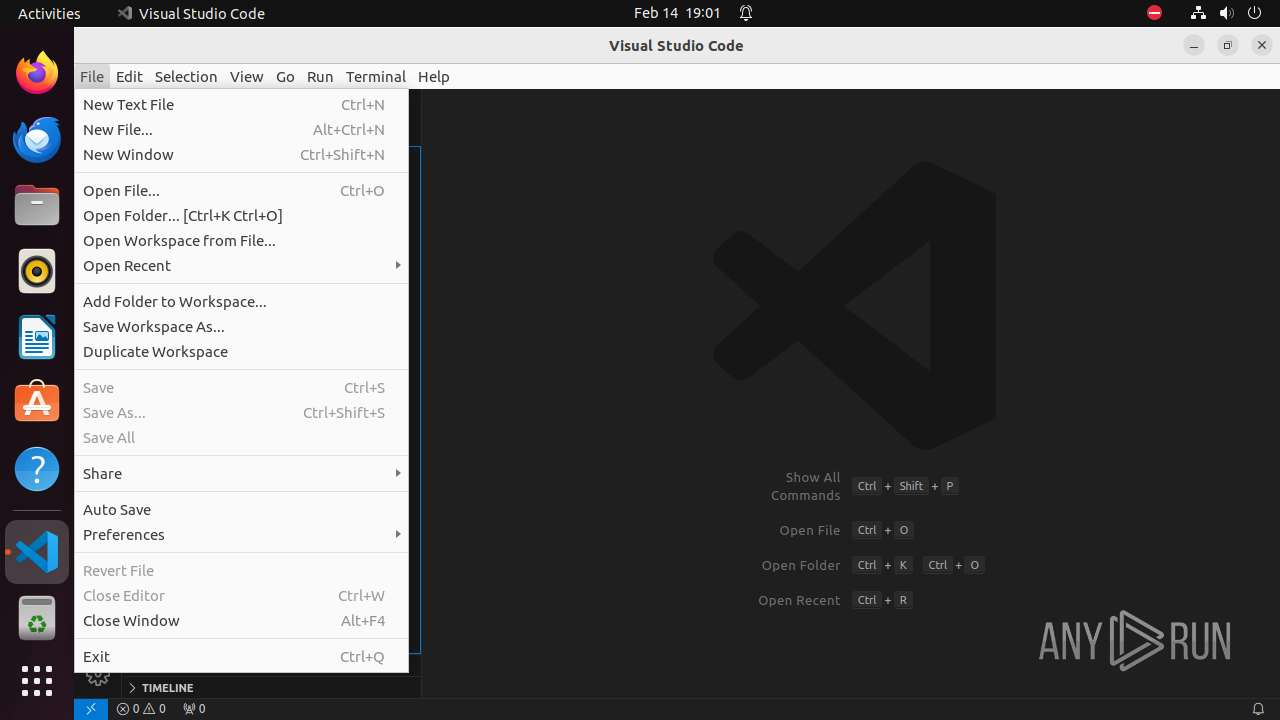Open Firefox from the dock

coord(37,73)
